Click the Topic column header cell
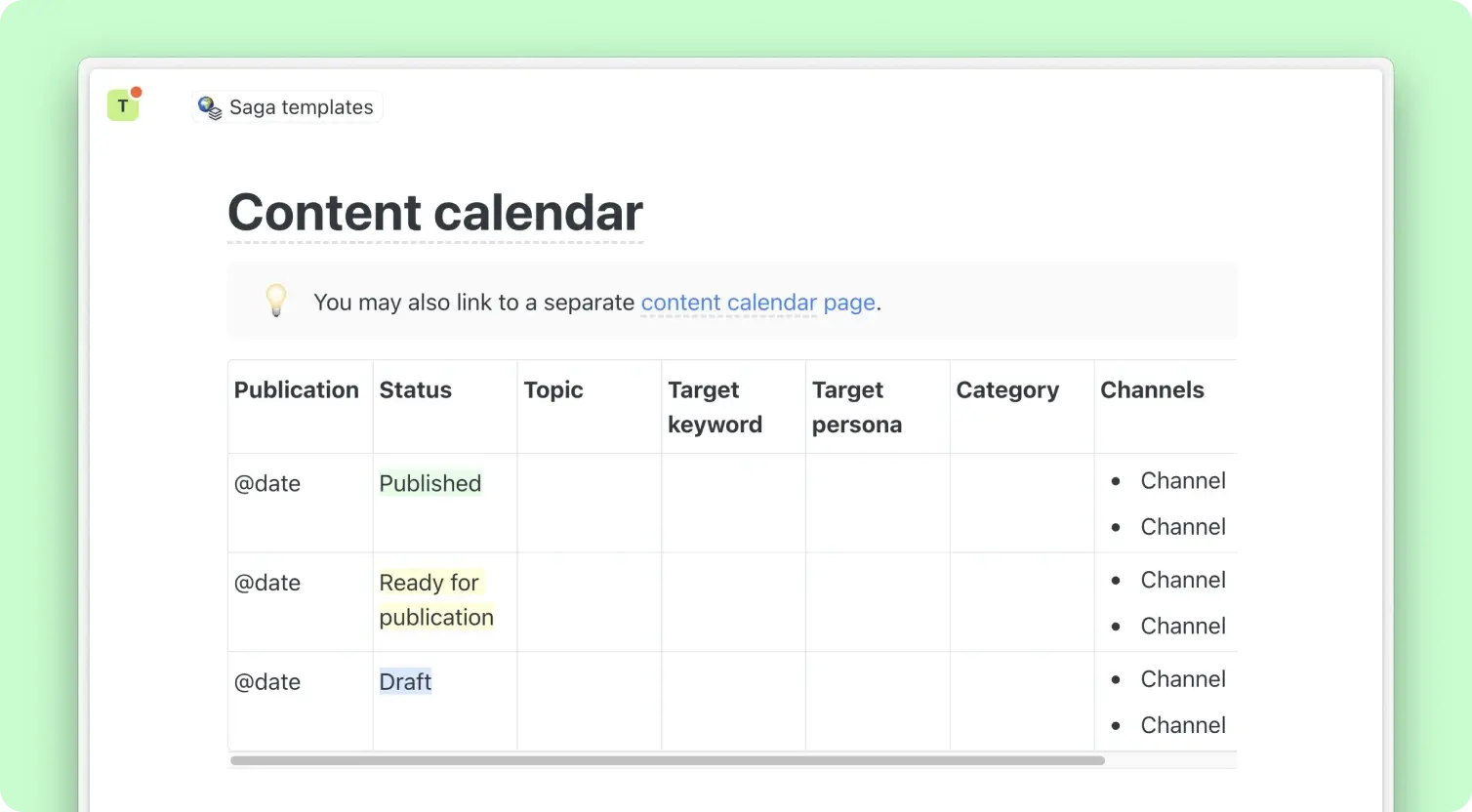 (553, 390)
